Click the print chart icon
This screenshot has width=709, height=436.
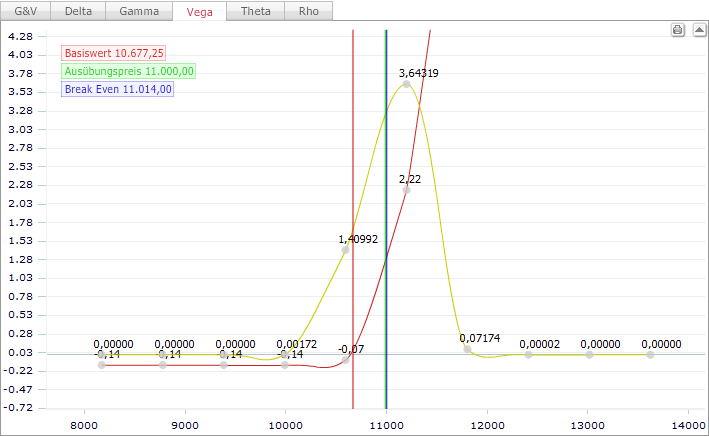point(677,31)
